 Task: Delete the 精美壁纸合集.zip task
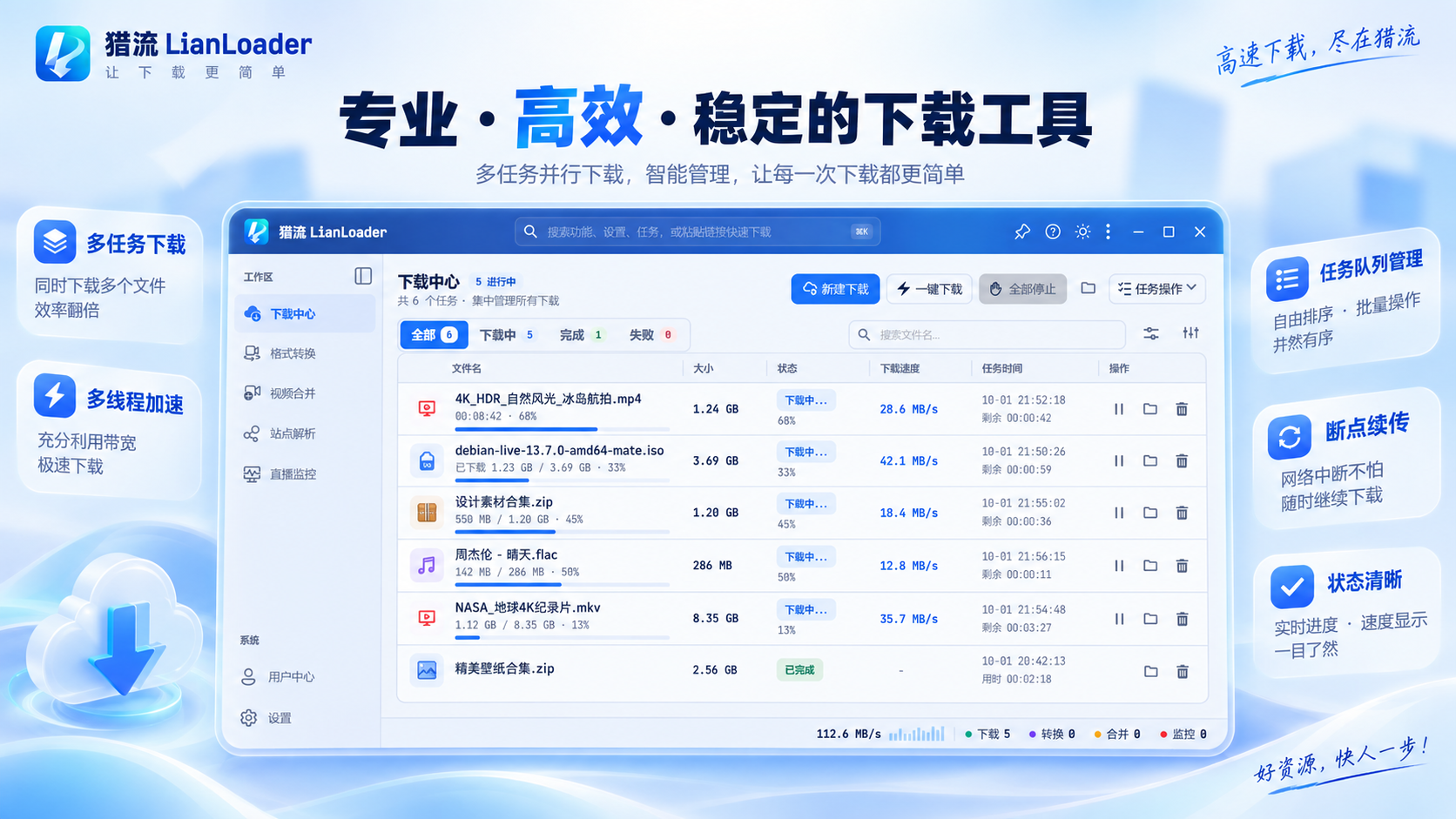(x=1182, y=671)
